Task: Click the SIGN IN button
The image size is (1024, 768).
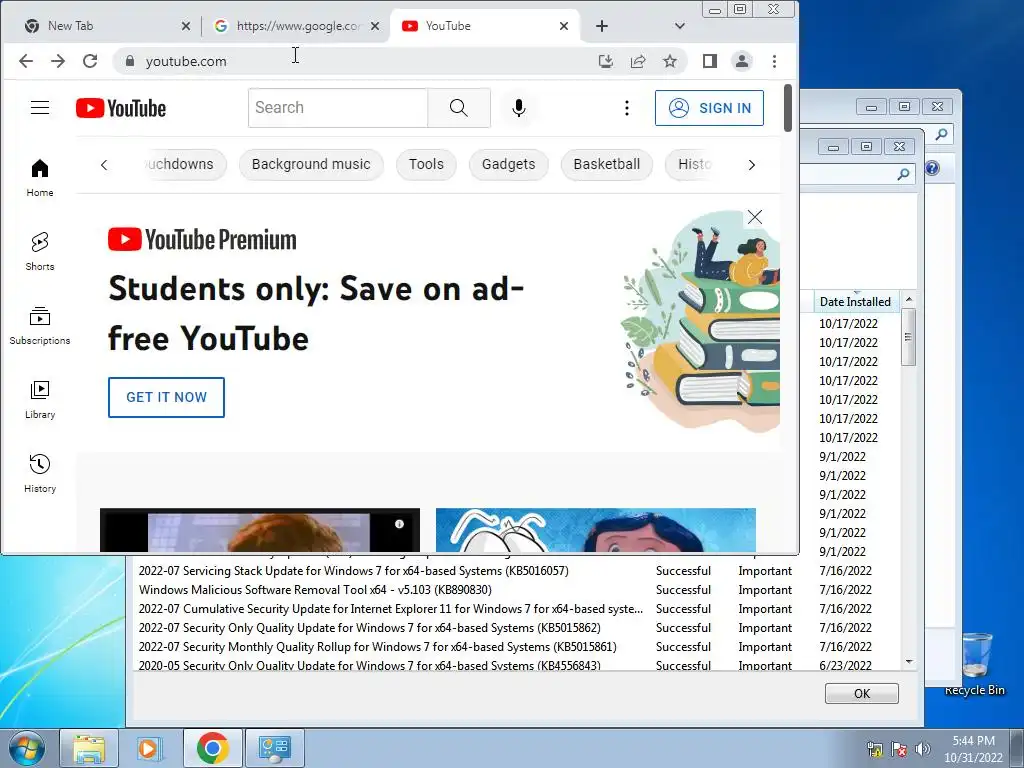Action: [x=709, y=108]
